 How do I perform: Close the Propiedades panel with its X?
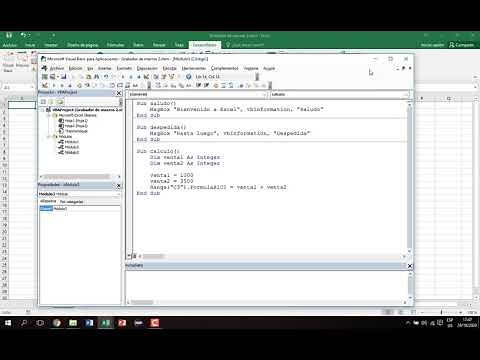[119, 186]
